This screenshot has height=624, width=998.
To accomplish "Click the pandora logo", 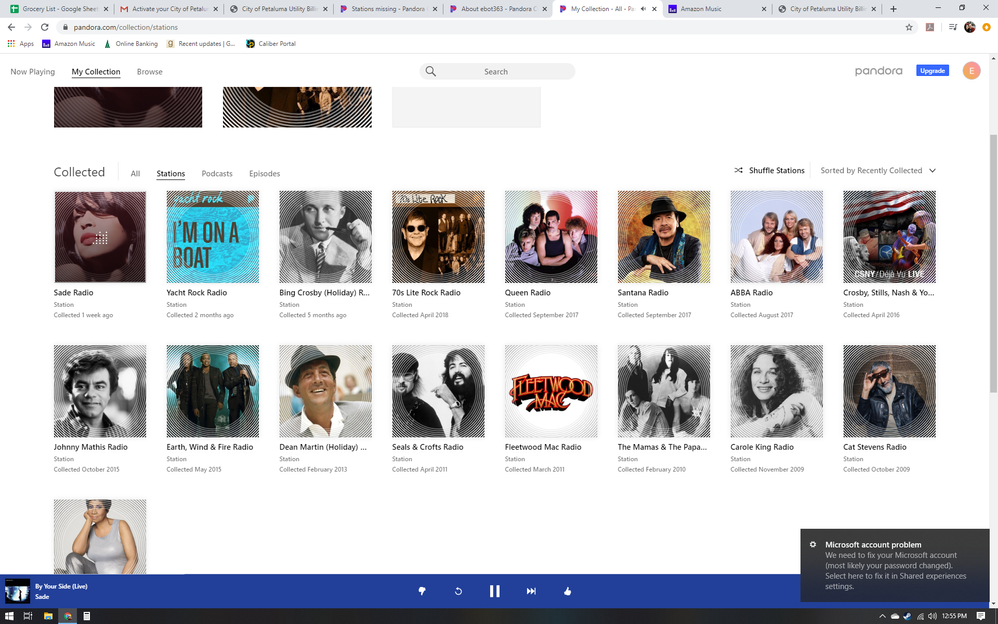I will pyautogui.click(x=878, y=71).
